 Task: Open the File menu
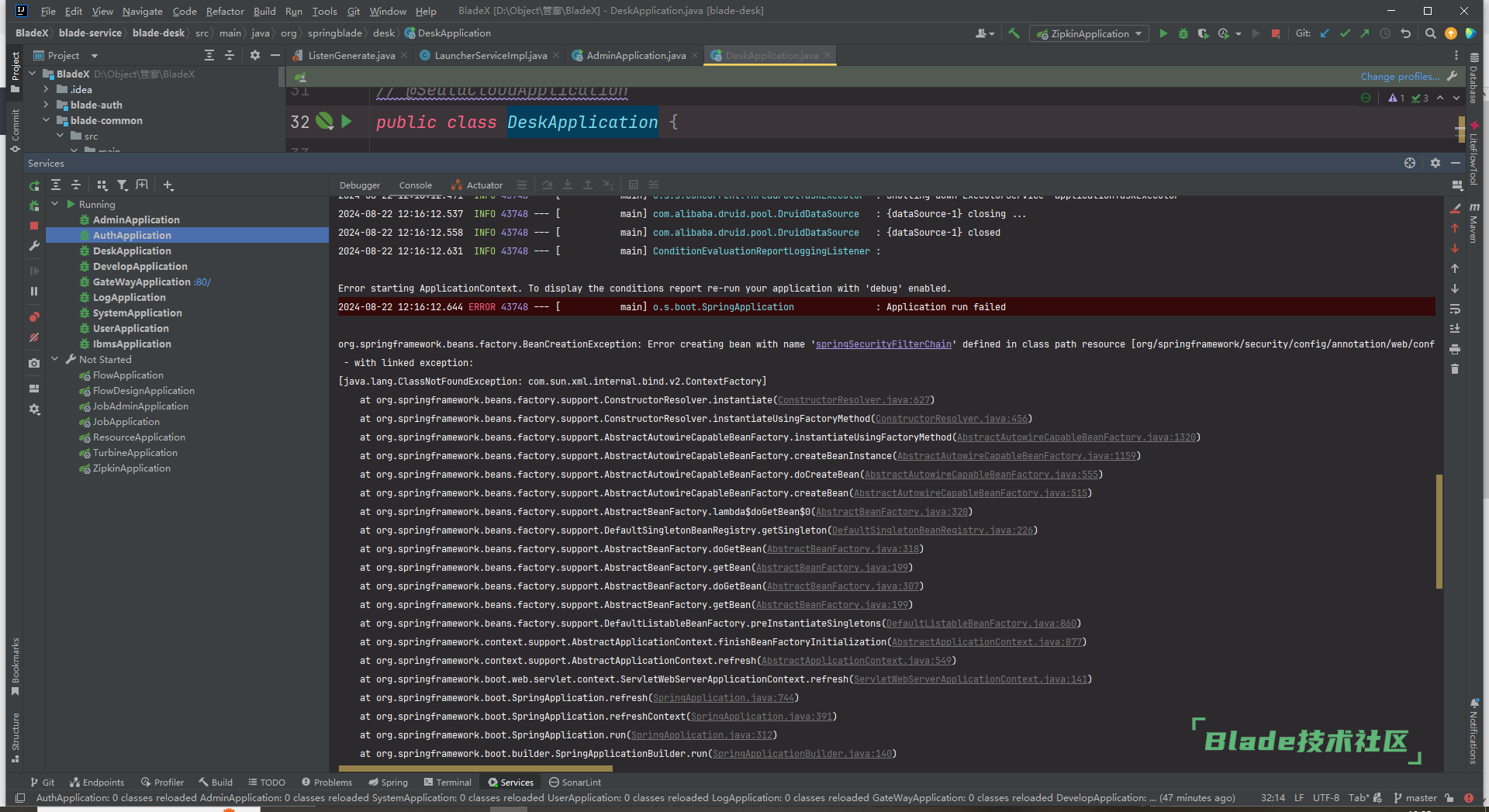[48, 11]
